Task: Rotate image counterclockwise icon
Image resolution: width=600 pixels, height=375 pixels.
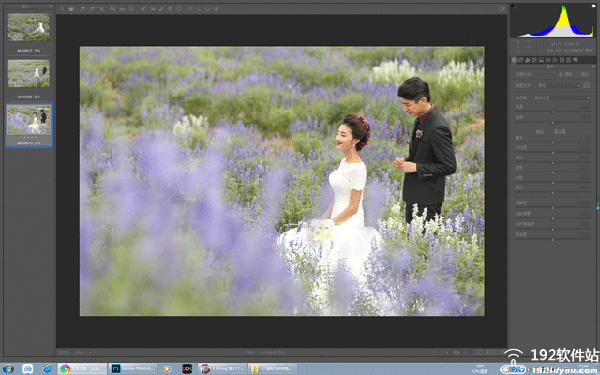Action: tap(199, 9)
